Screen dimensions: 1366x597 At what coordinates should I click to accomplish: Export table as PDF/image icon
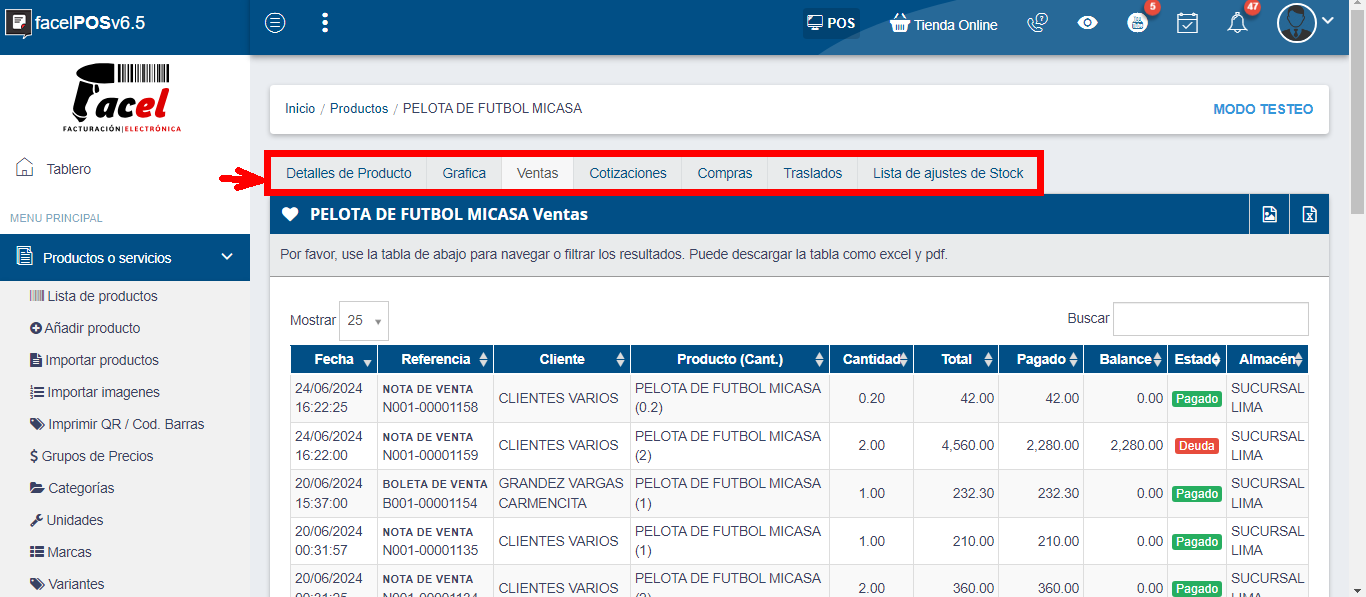1270,214
